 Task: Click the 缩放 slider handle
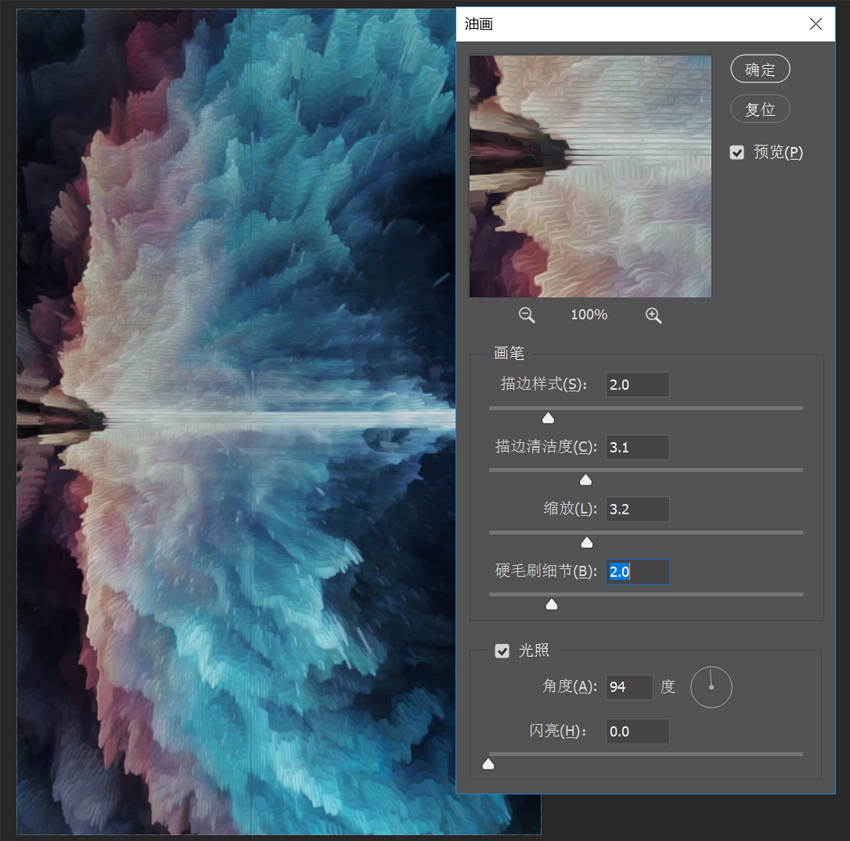pos(587,542)
